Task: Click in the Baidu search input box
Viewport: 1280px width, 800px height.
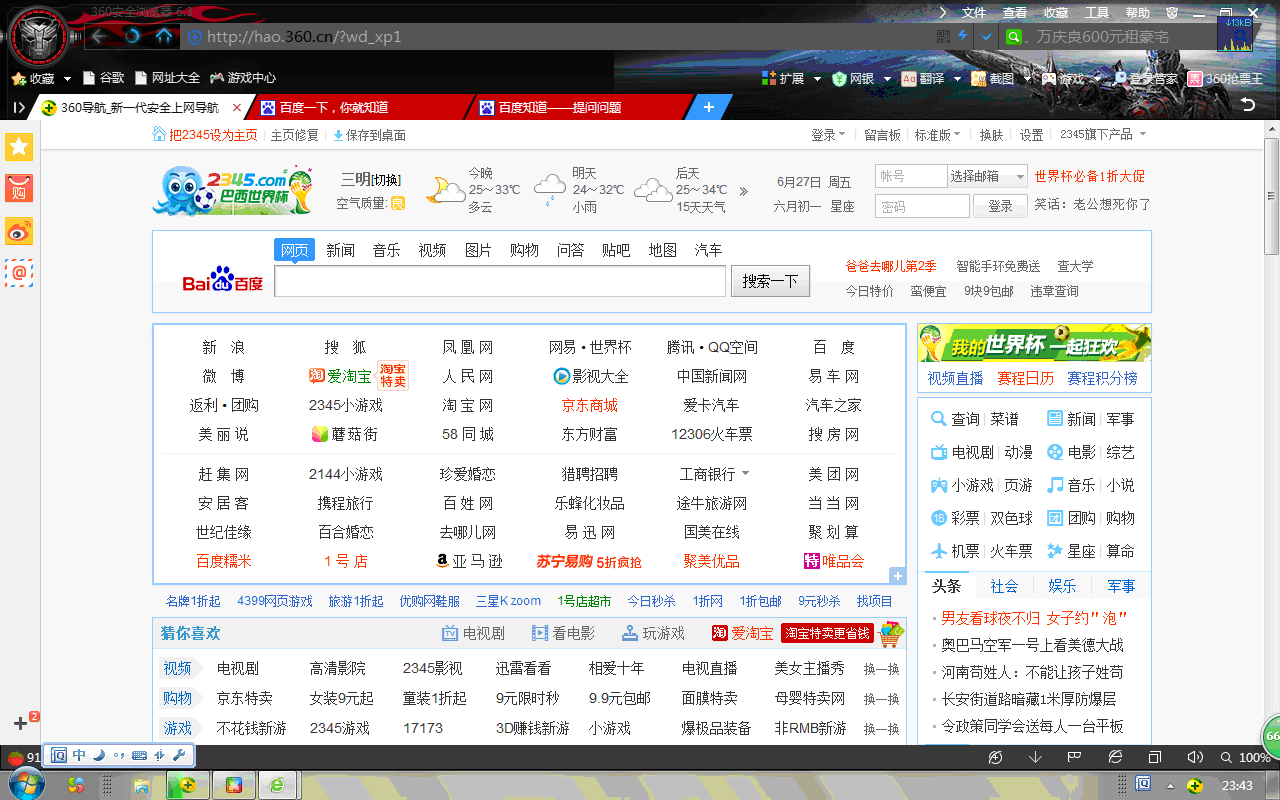Action: tap(500, 281)
